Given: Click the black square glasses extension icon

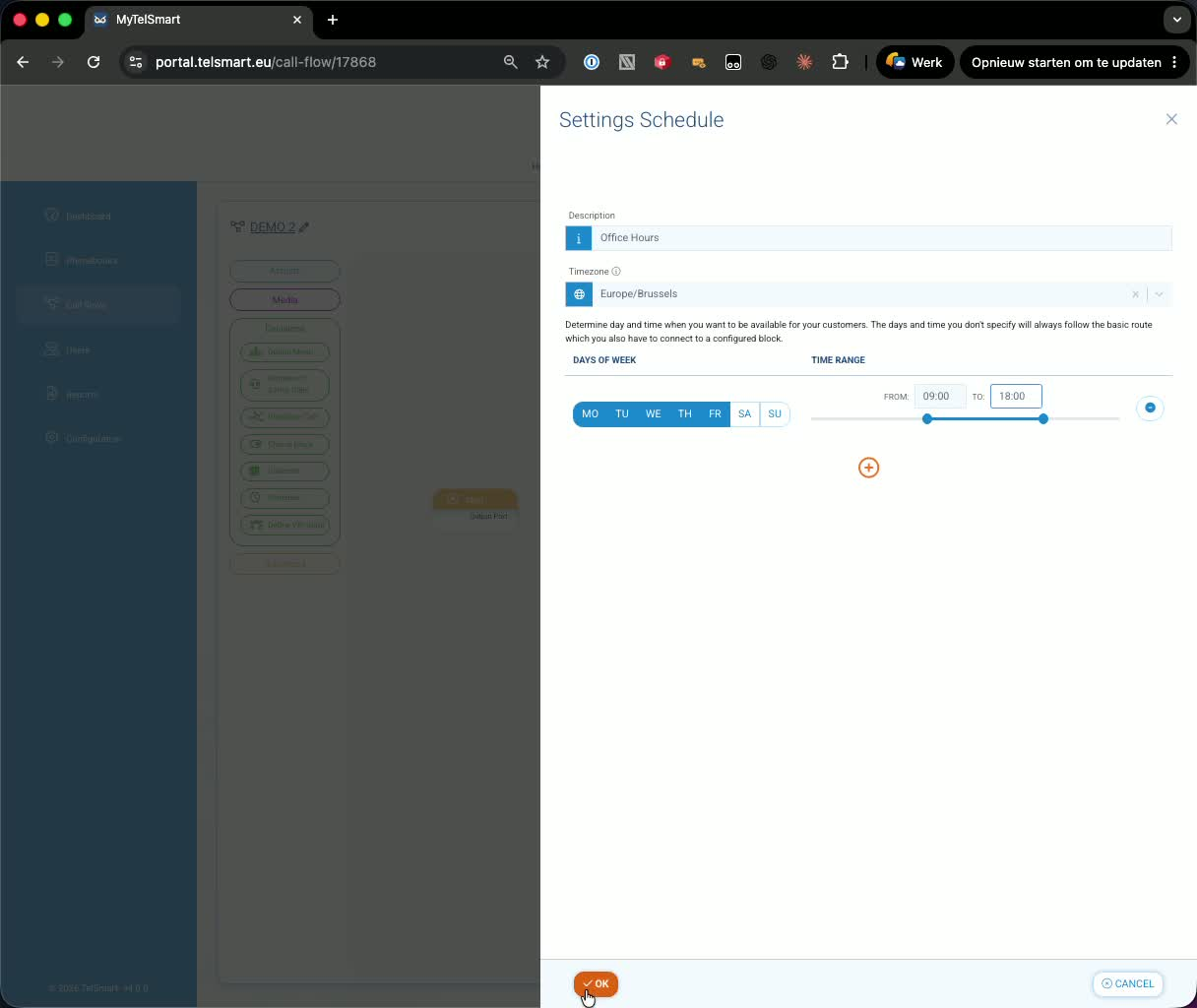Looking at the screenshot, I should tap(733, 62).
